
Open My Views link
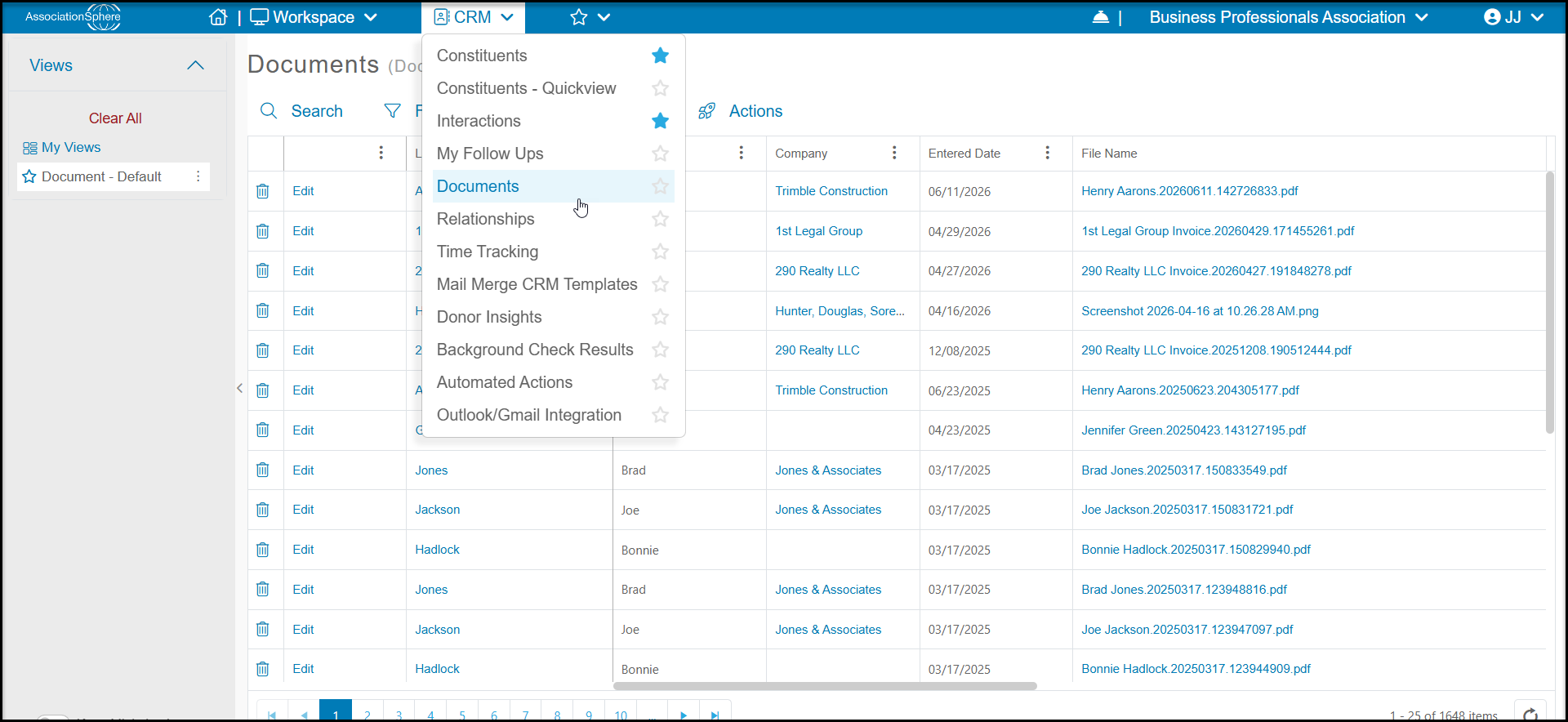(x=71, y=147)
